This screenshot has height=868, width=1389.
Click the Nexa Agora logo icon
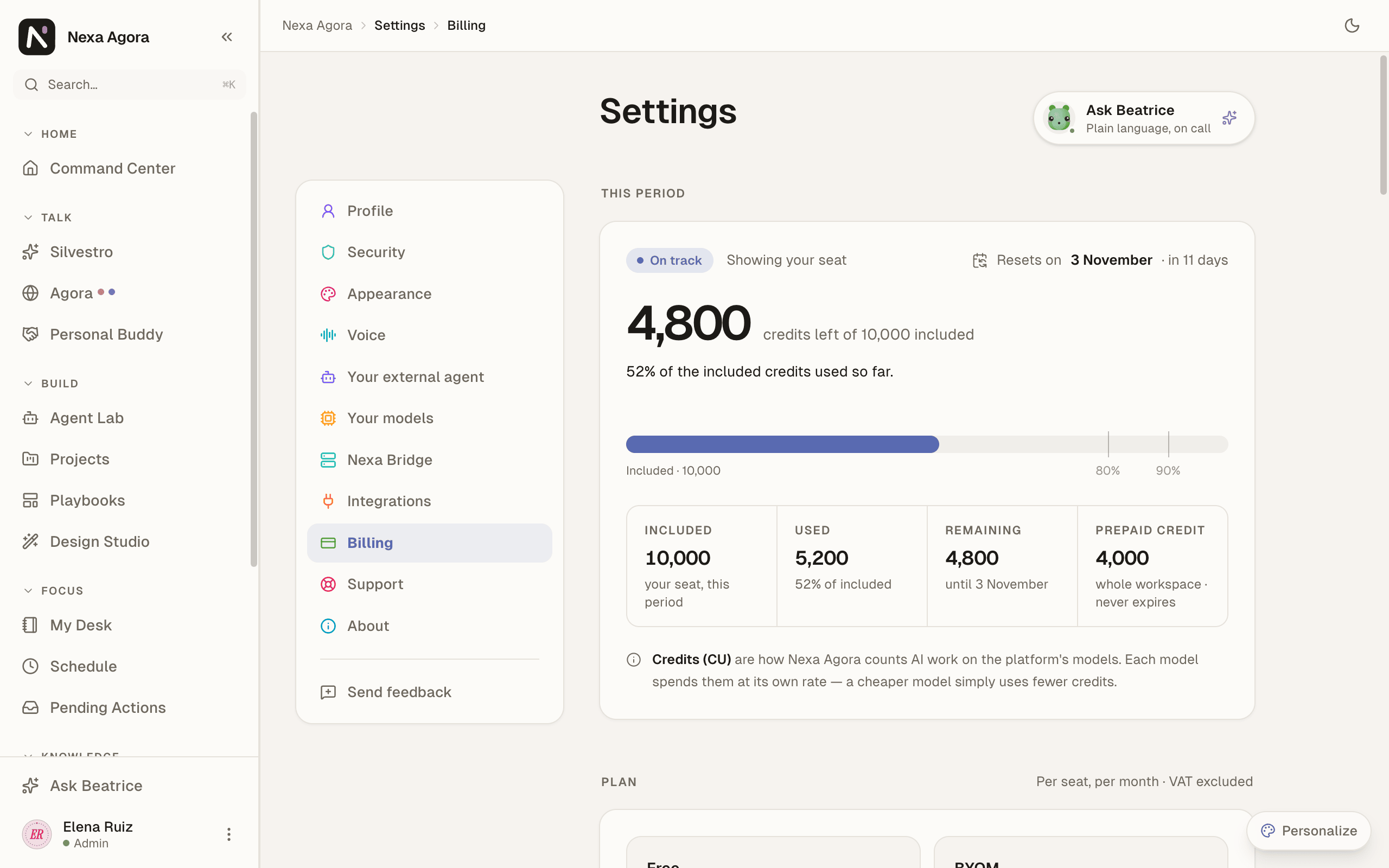coord(37,37)
